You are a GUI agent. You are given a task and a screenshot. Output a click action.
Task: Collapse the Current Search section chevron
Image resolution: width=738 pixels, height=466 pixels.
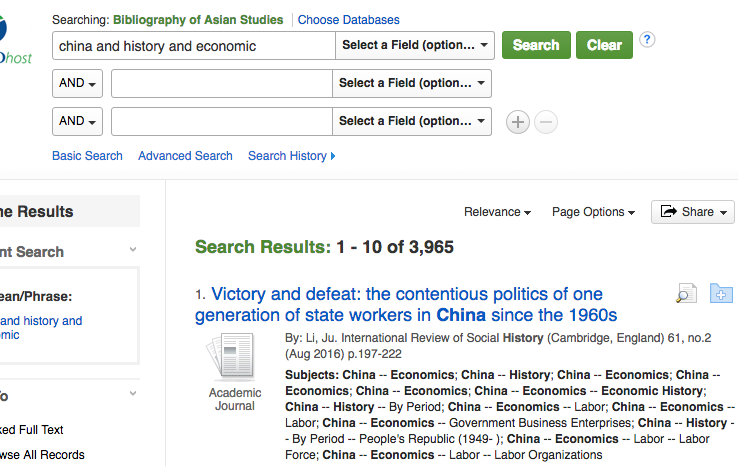point(133,251)
